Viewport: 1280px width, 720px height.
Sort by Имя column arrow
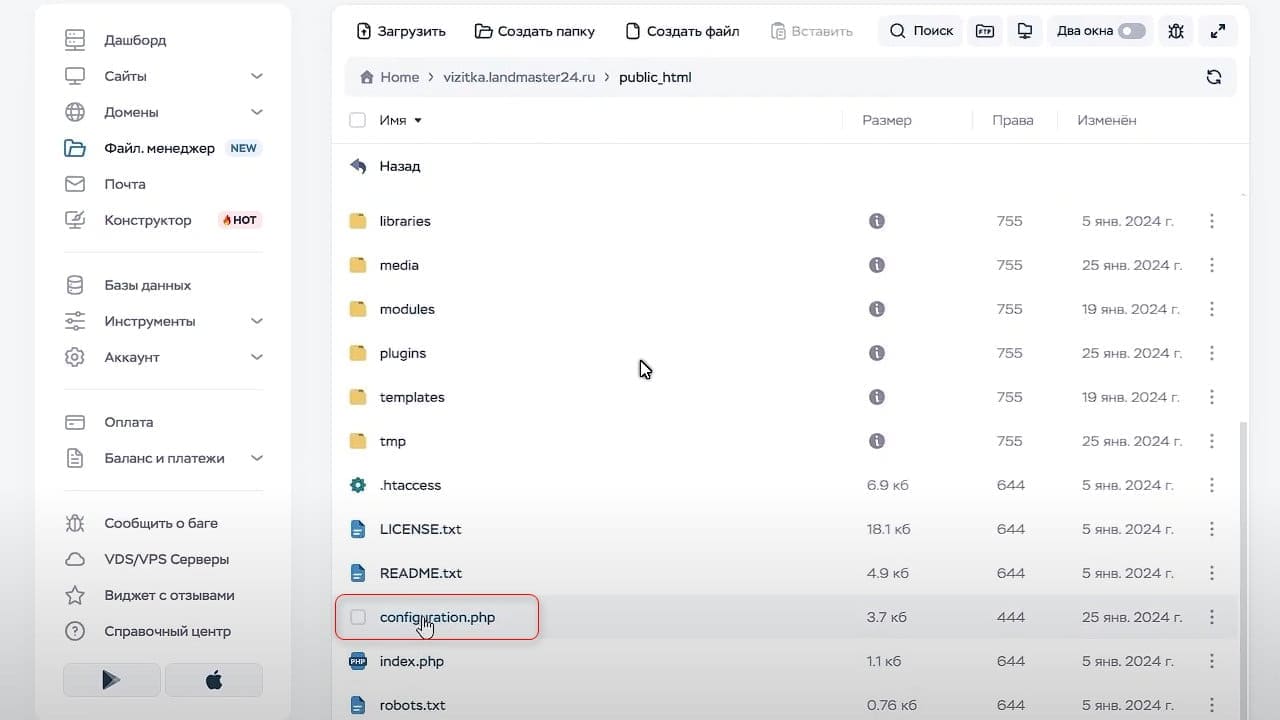(x=418, y=120)
